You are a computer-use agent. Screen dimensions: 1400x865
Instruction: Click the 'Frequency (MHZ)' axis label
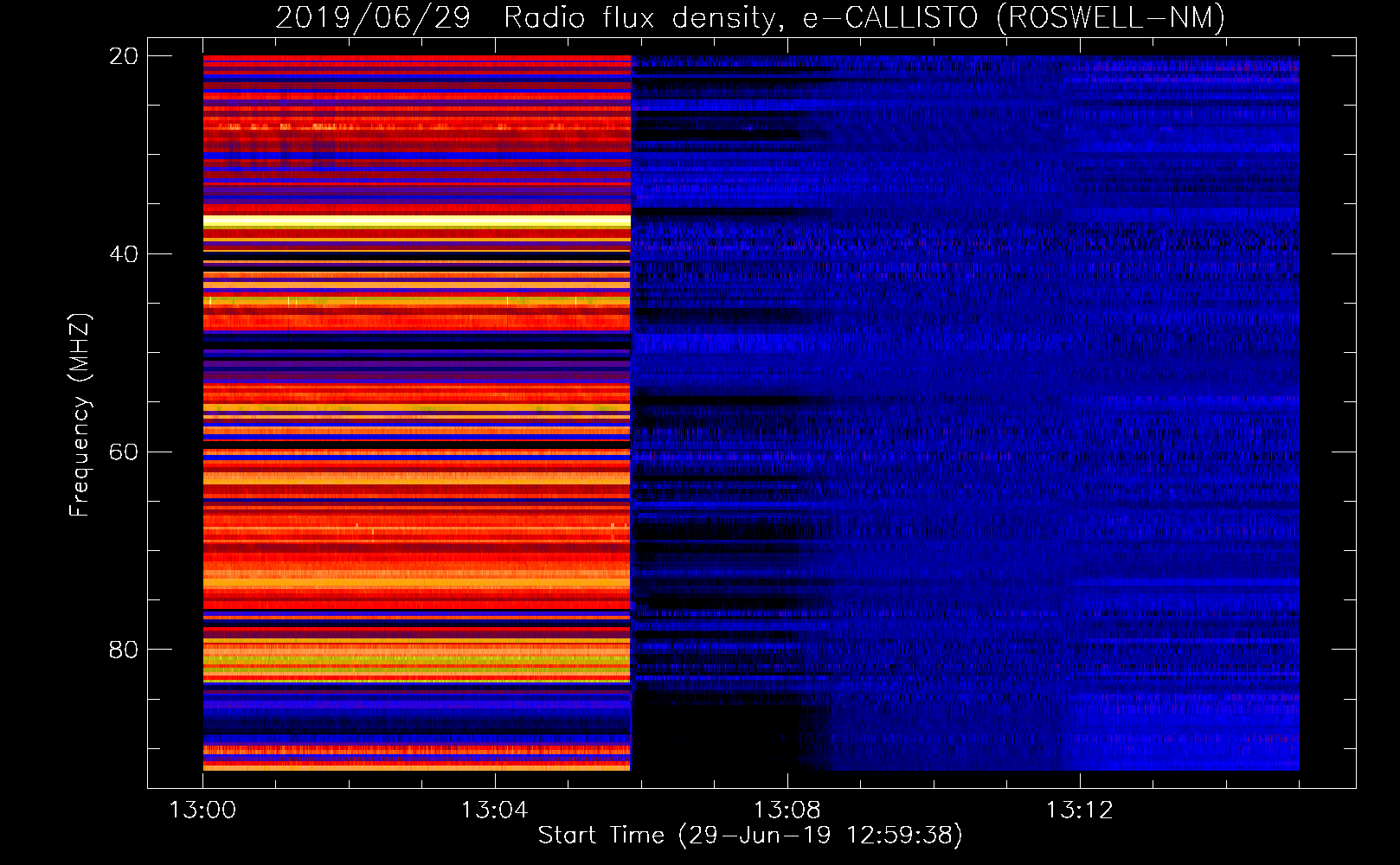[79, 415]
